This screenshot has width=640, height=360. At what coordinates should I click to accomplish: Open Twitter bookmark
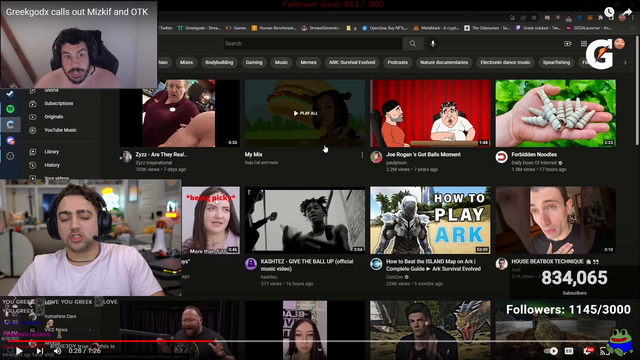[165, 28]
